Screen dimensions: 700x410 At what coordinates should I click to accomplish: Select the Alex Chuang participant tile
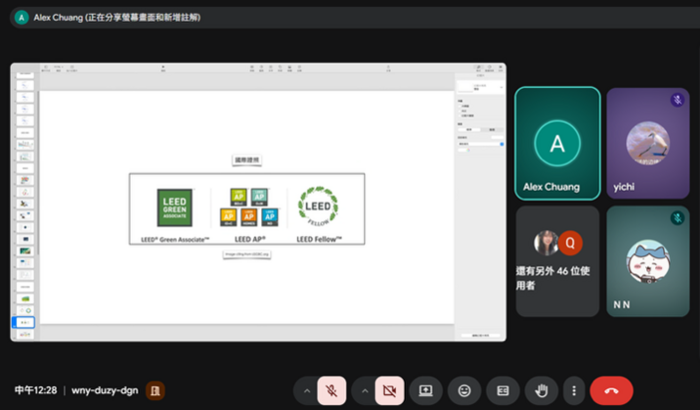(x=557, y=143)
